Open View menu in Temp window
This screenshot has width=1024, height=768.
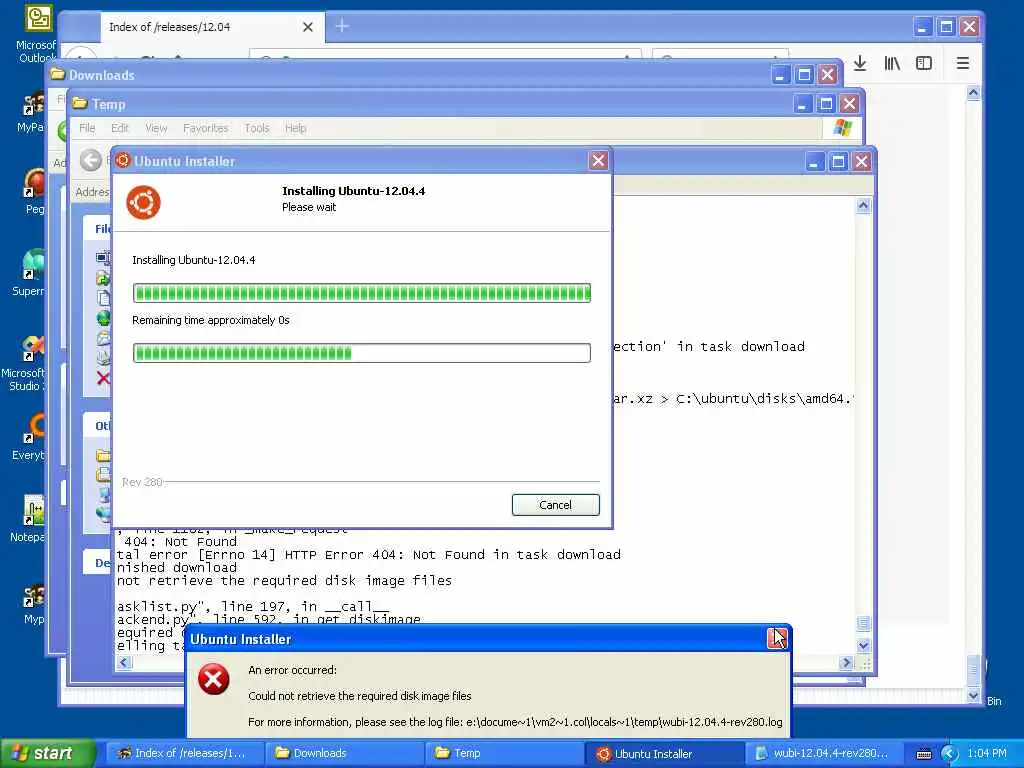156,128
